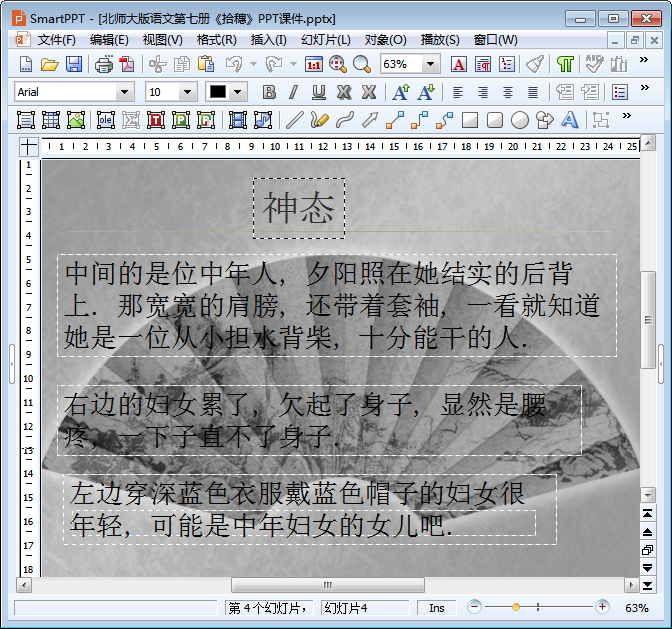Expand the font size dropdown
Screen dimensions: 672x629
point(187,92)
